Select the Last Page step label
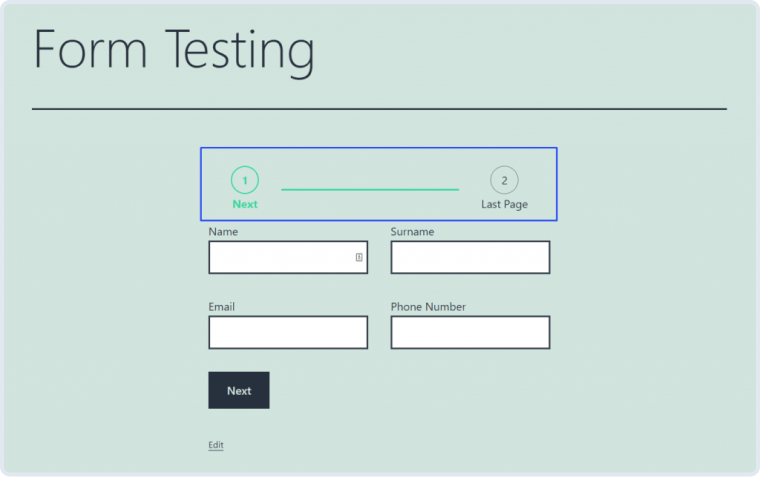 (x=504, y=205)
